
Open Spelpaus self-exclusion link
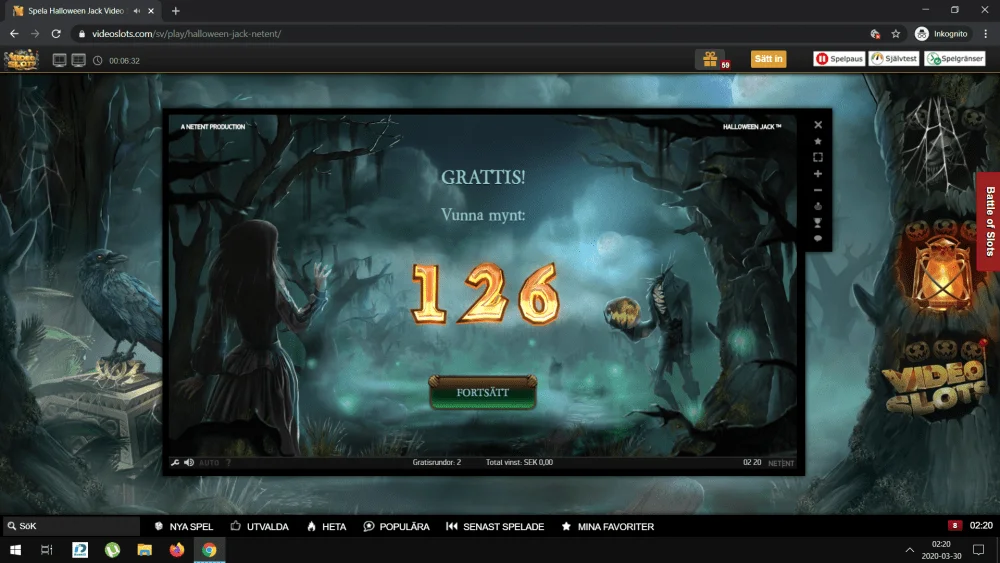tap(839, 59)
